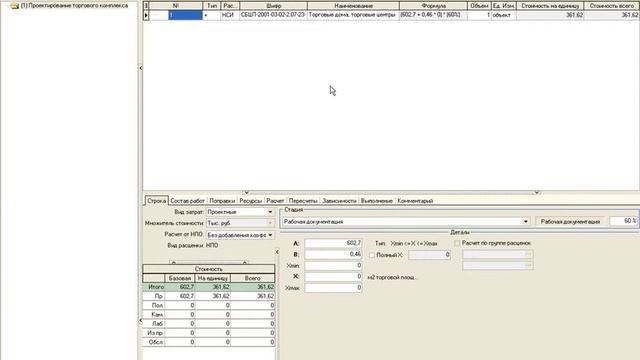Click cell СБЦП-2001-03-02-2.07-23
The width and height of the screenshot is (640, 360).
[273, 15]
